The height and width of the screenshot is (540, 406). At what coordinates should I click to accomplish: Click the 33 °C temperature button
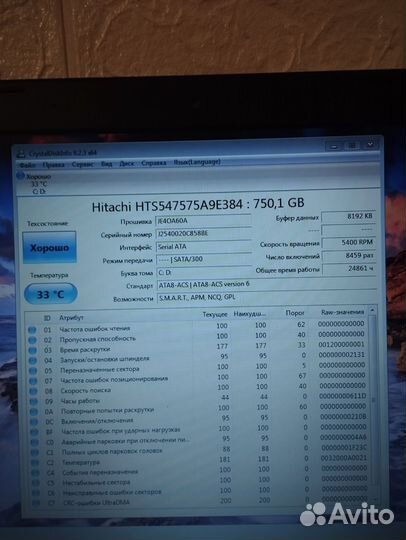pos(51,294)
